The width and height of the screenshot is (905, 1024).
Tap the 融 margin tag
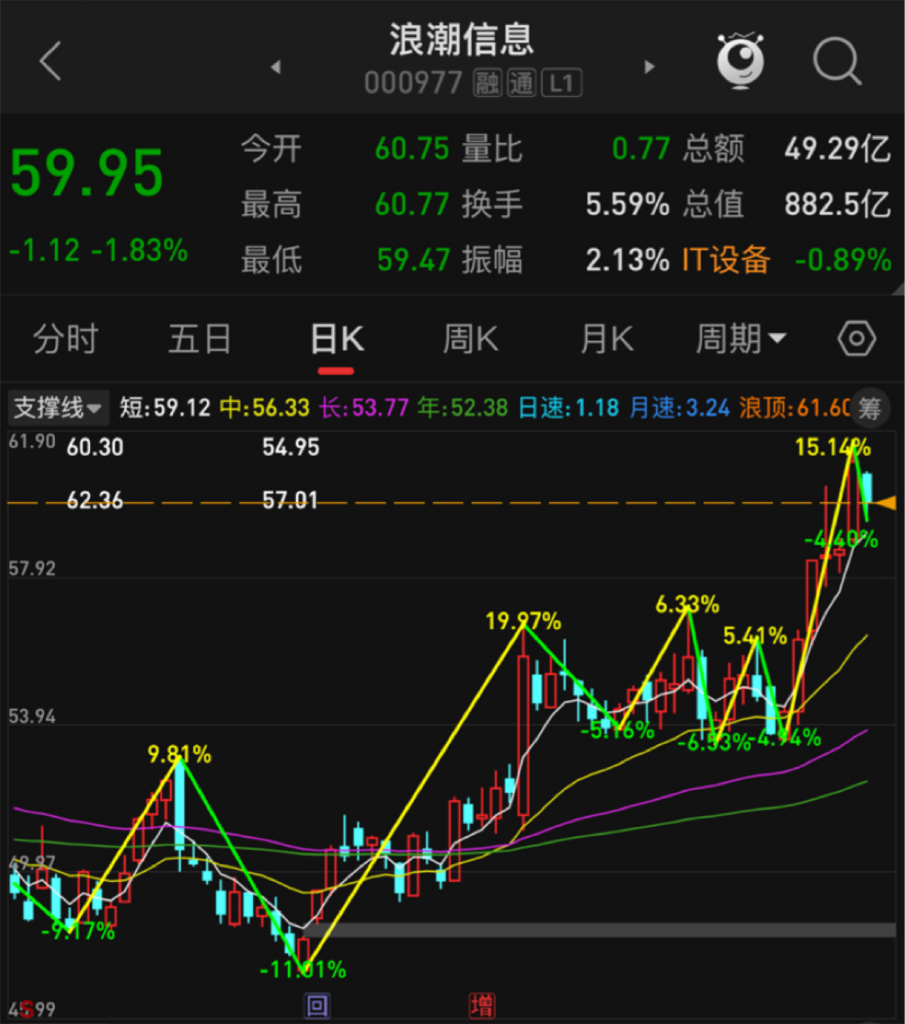487,83
